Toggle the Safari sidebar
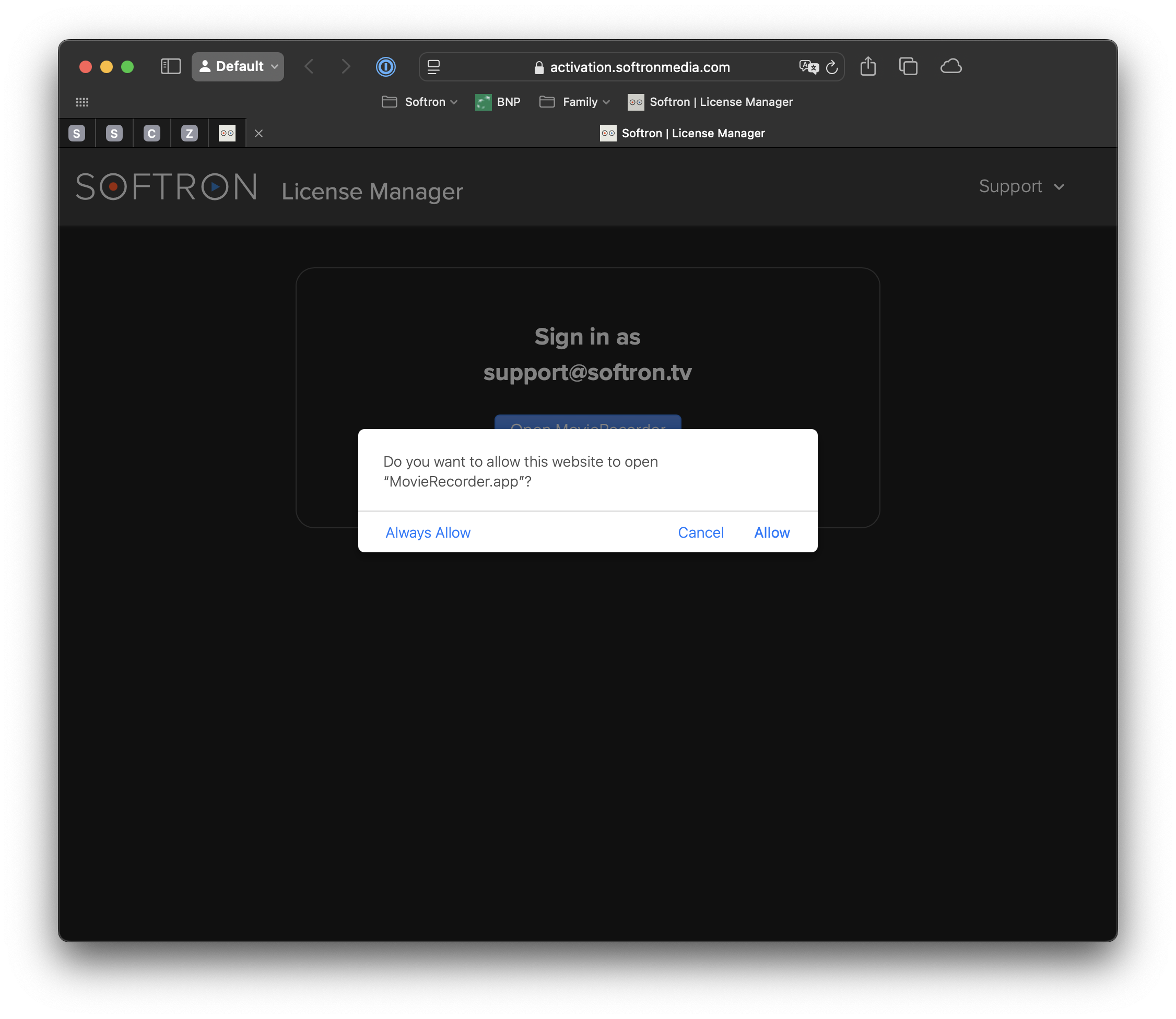The image size is (1176, 1019). click(x=170, y=66)
